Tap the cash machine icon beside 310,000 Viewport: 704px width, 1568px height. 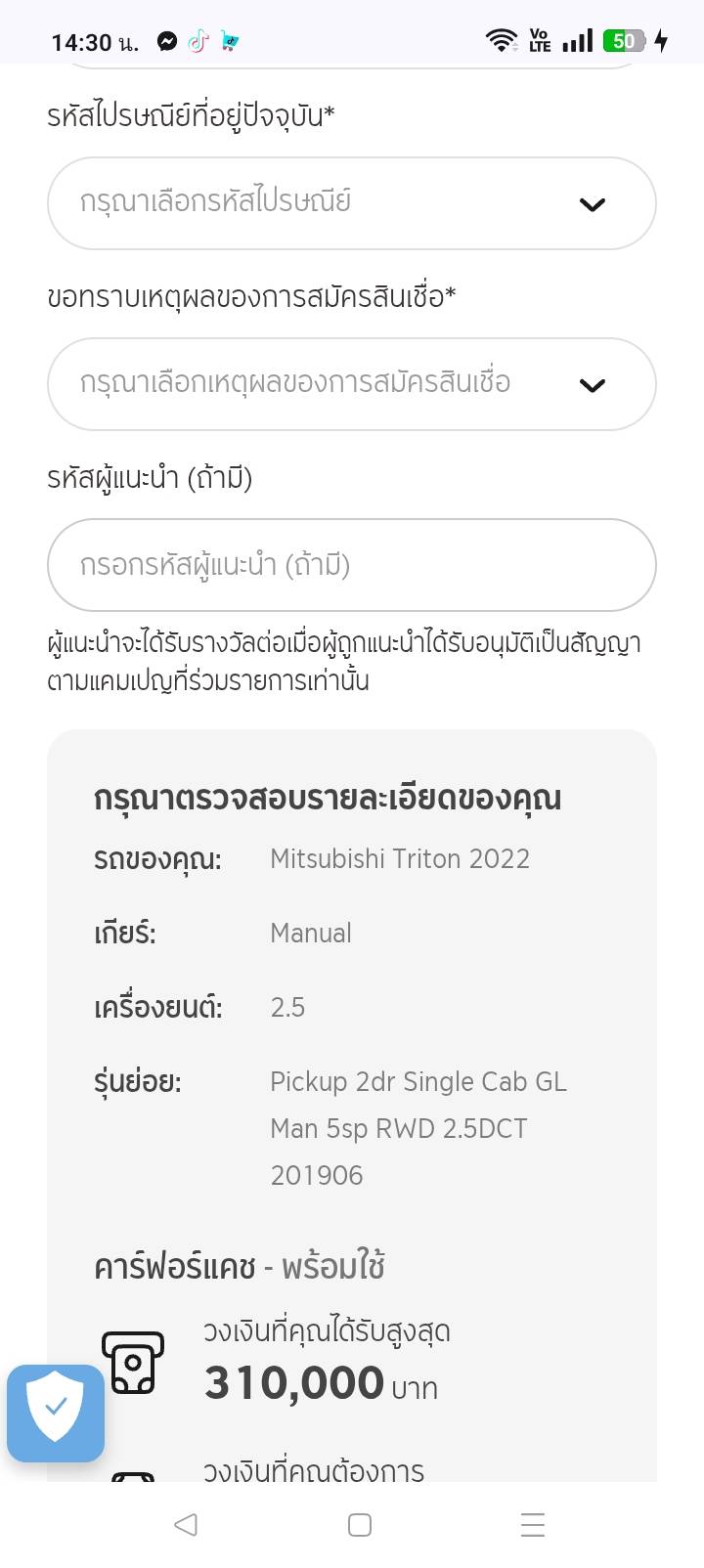tap(133, 1362)
